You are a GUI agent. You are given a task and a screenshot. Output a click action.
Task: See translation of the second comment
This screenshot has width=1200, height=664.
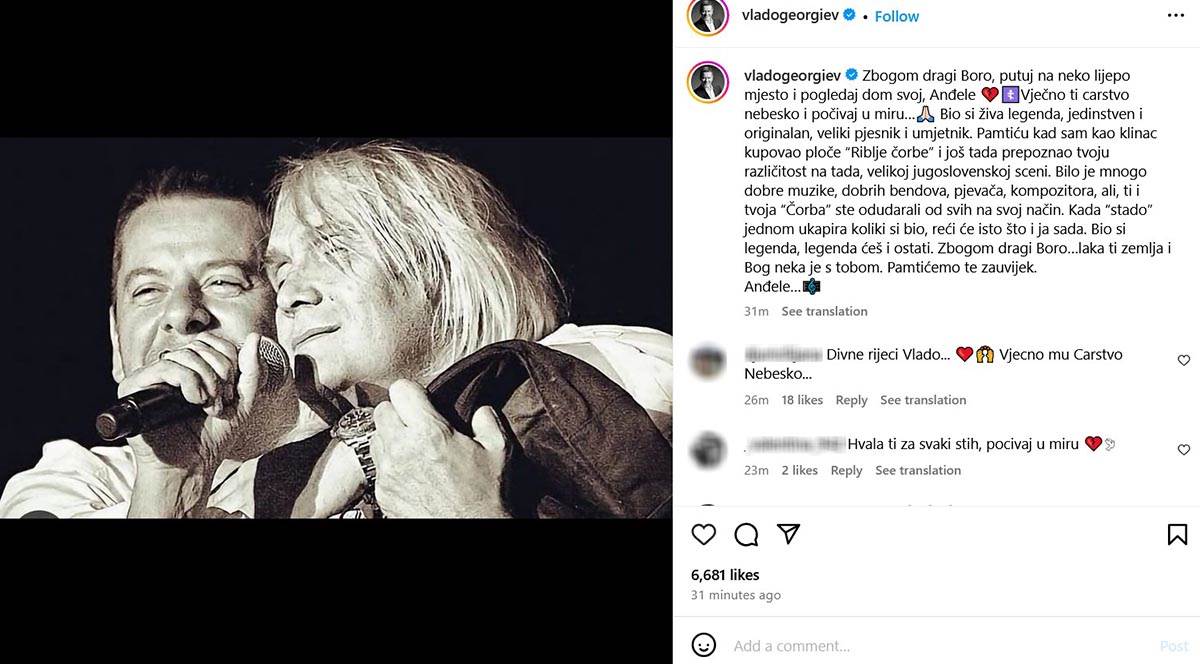click(x=918, y=470)
